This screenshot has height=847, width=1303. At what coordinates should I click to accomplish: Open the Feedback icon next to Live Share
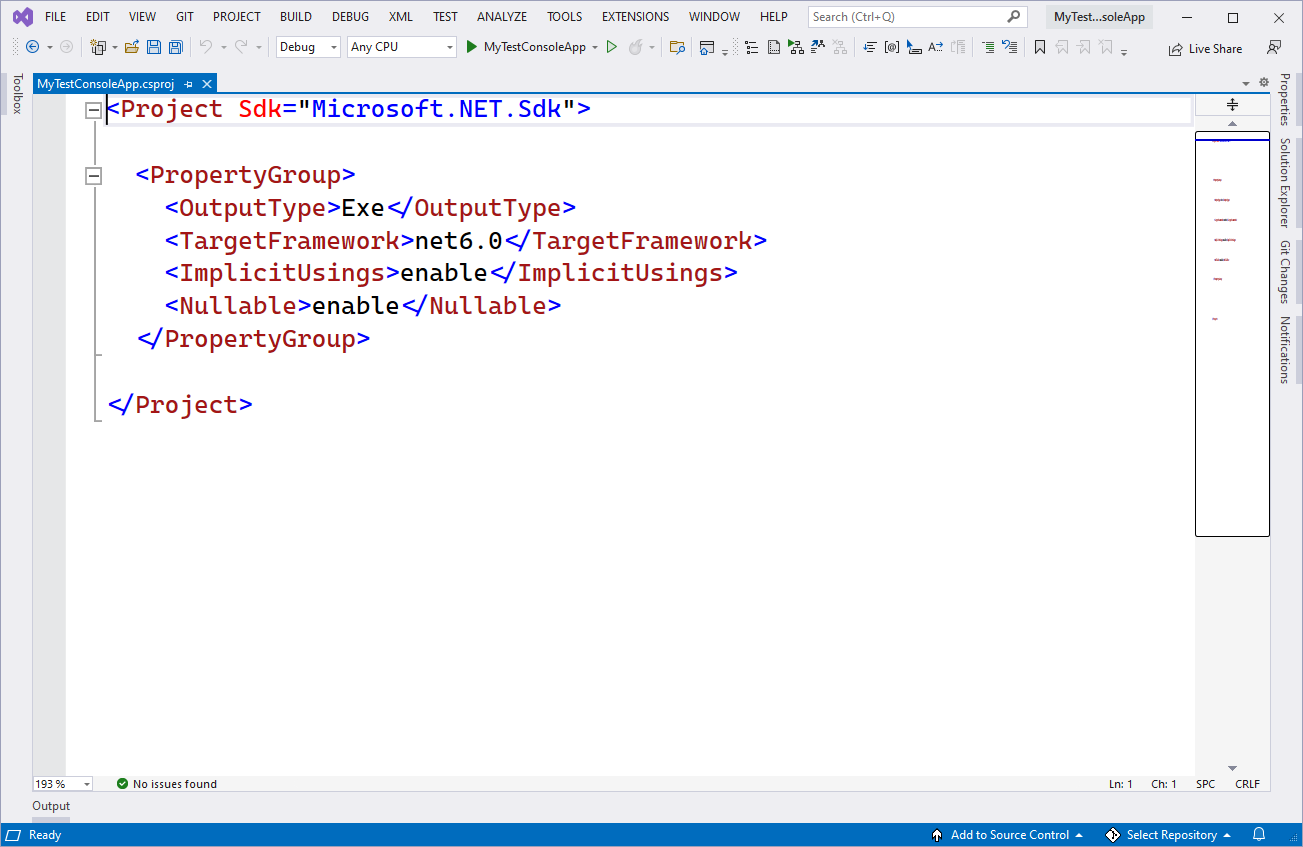coord(1273,48)
